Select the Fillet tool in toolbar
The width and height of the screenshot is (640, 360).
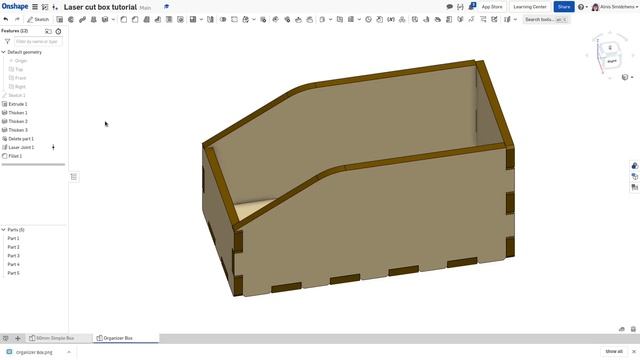click(124, 19)
